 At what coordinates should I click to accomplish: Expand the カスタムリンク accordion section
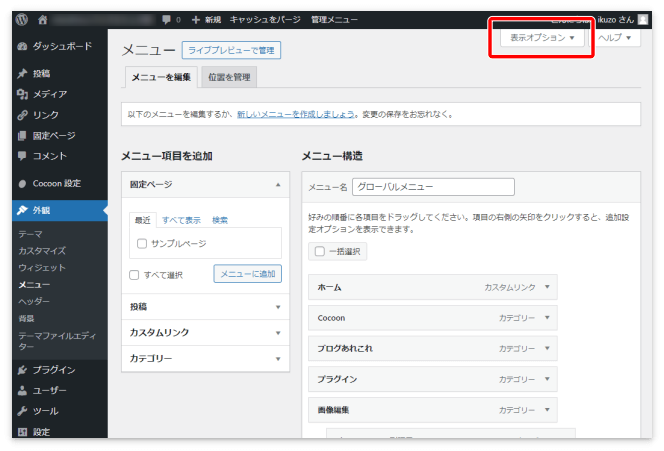(x=205, y=332)
